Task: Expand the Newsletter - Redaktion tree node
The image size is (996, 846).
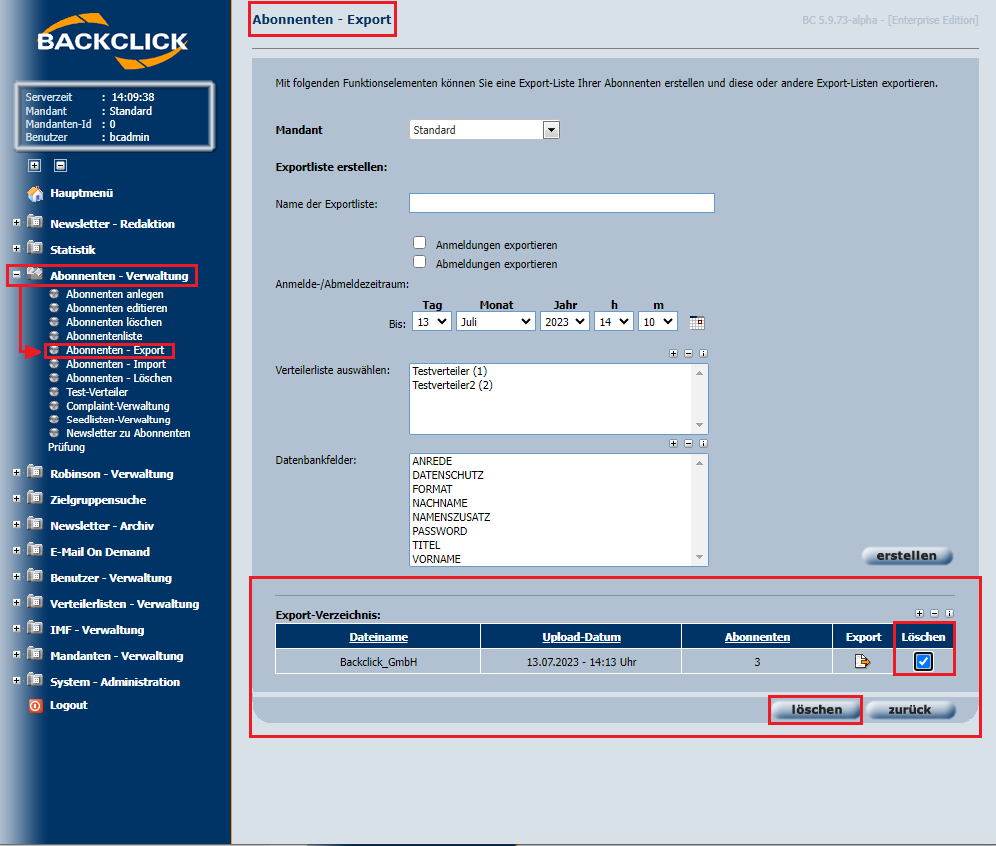Action: point(17,222)
